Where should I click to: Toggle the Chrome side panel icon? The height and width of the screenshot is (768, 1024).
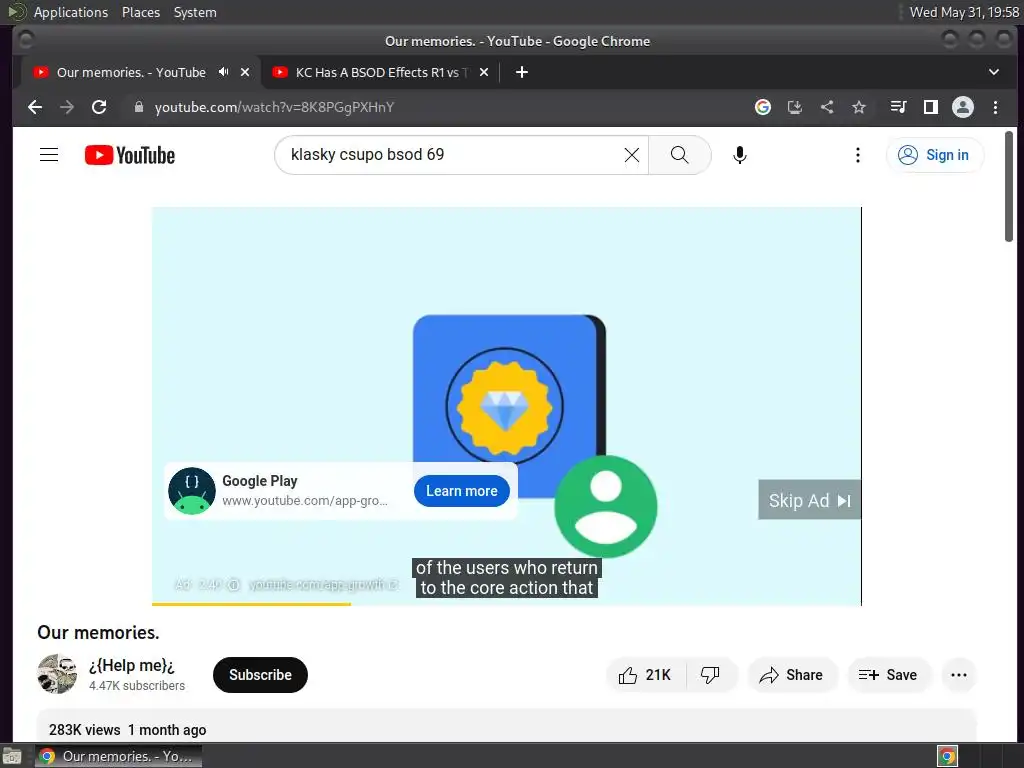click(931, 107)
